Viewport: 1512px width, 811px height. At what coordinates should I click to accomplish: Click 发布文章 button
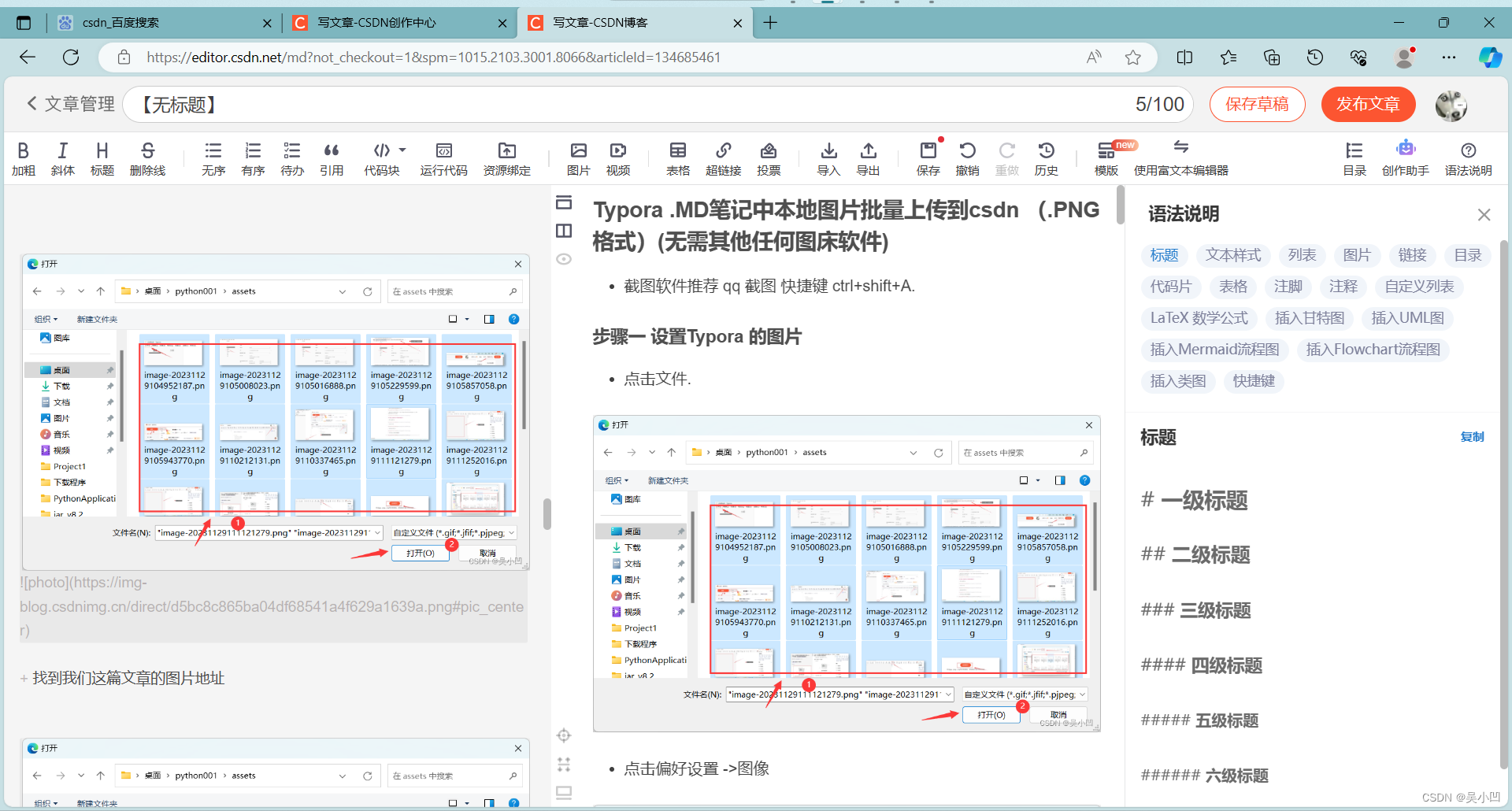click(x=1368, y=104)
